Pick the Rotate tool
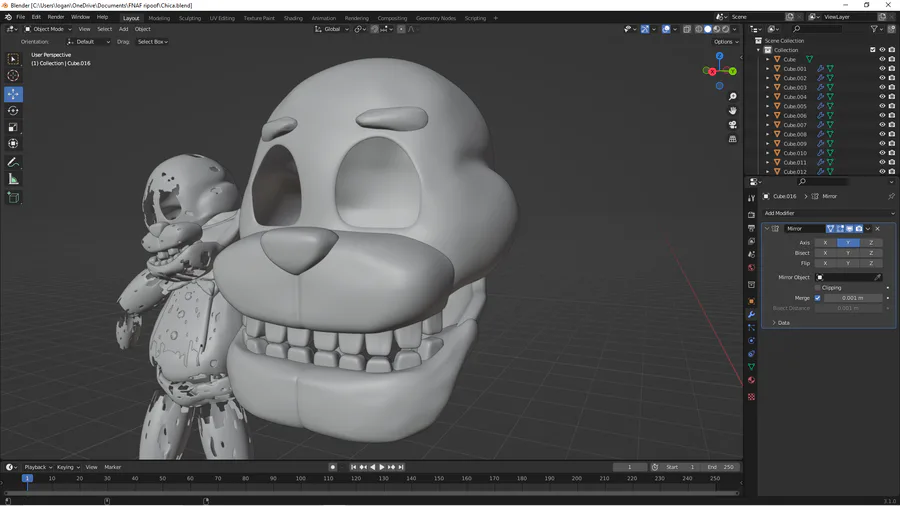900x506 pixels. point(13,111)
